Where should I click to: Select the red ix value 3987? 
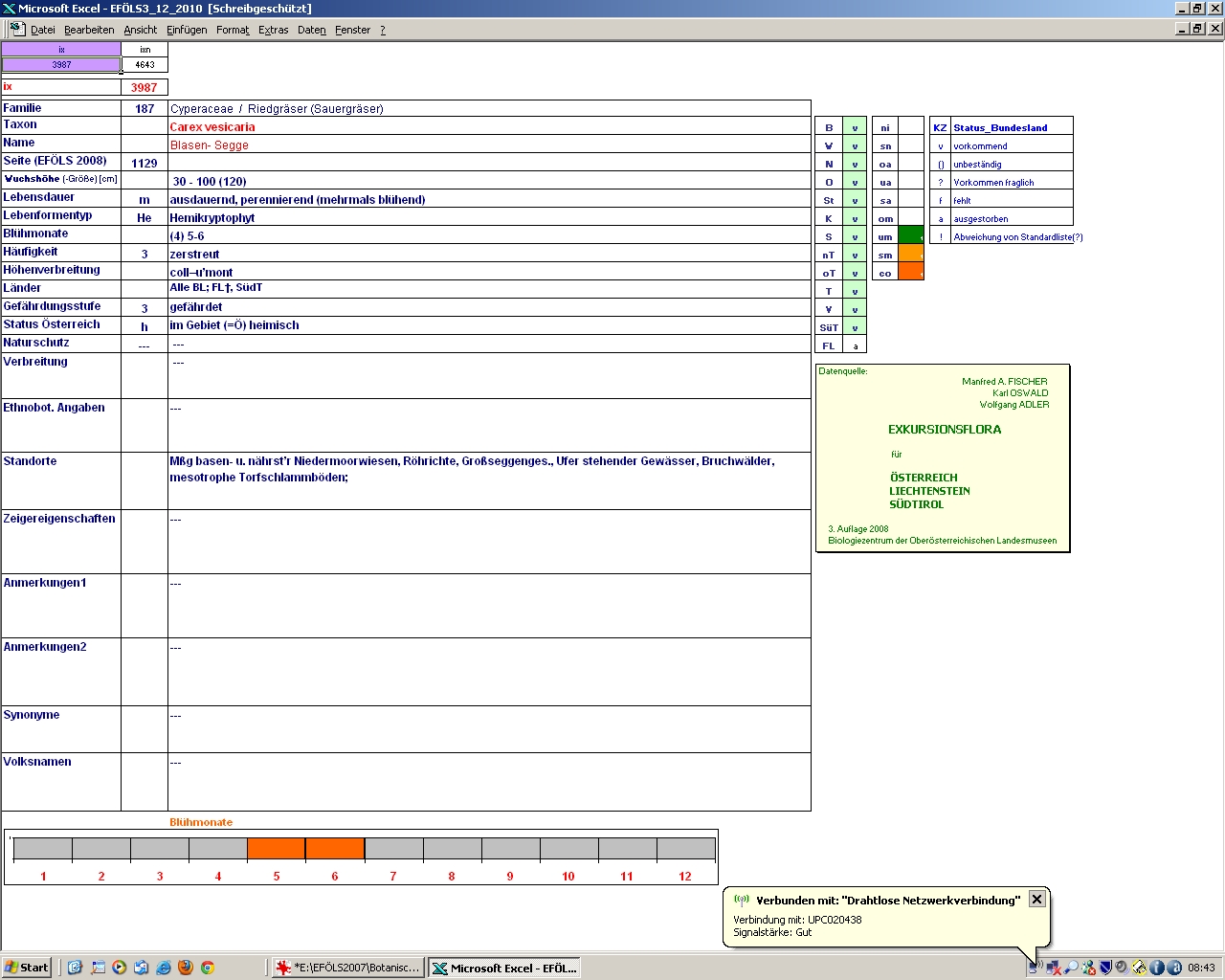coord(145,87)
